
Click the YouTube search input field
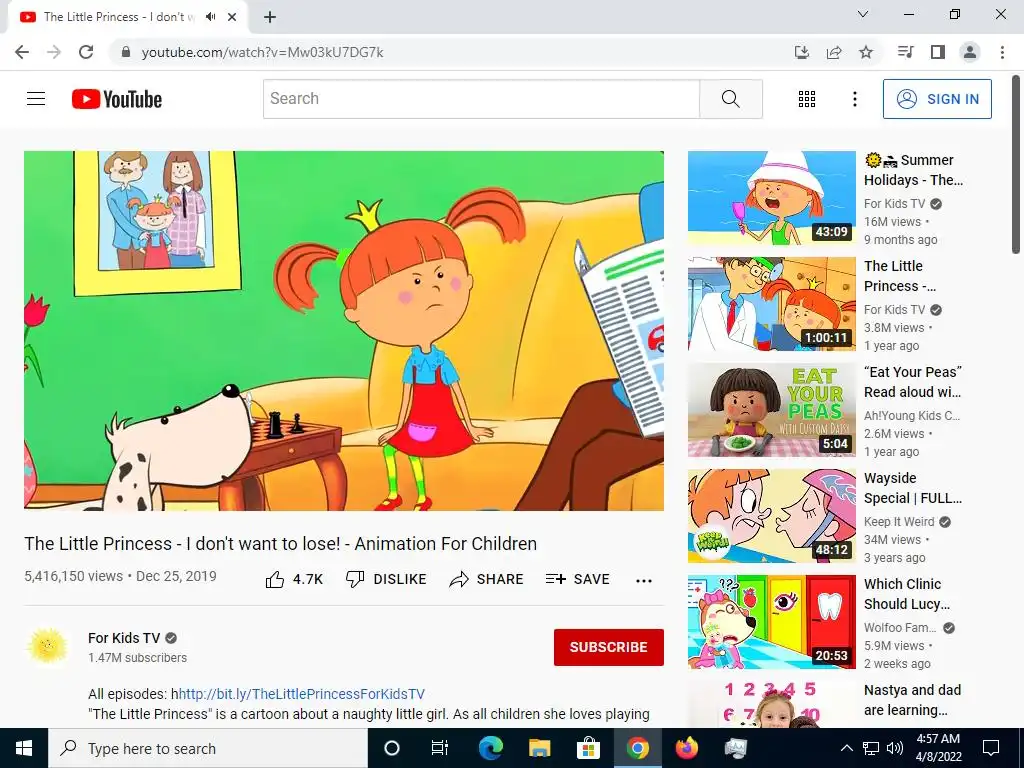(x=481, y=99)
